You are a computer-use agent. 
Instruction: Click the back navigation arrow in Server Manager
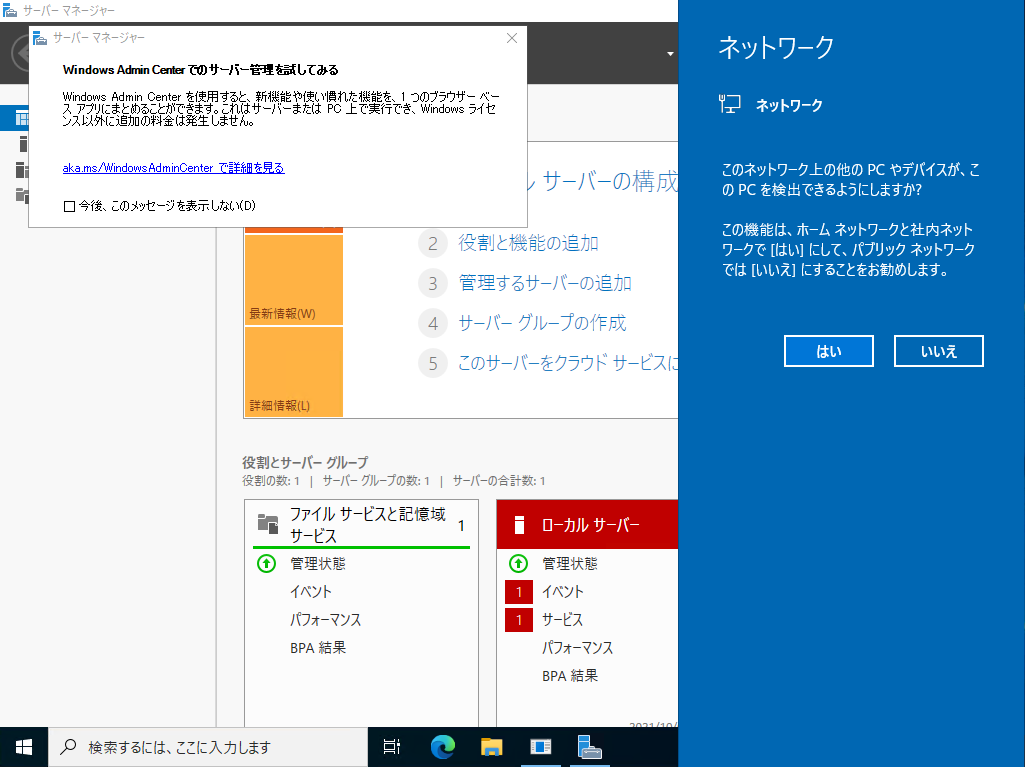click(x=20, y=54)
